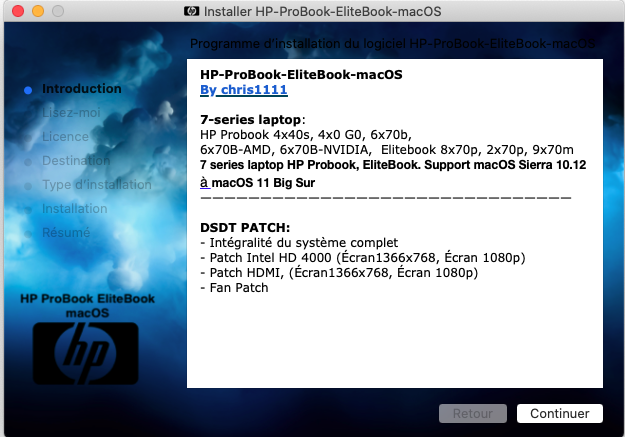Click the window title Installer HP-ProBook-EliteBook-macOS
Viewport: 625px width, 437px height.
coord(322,12)
